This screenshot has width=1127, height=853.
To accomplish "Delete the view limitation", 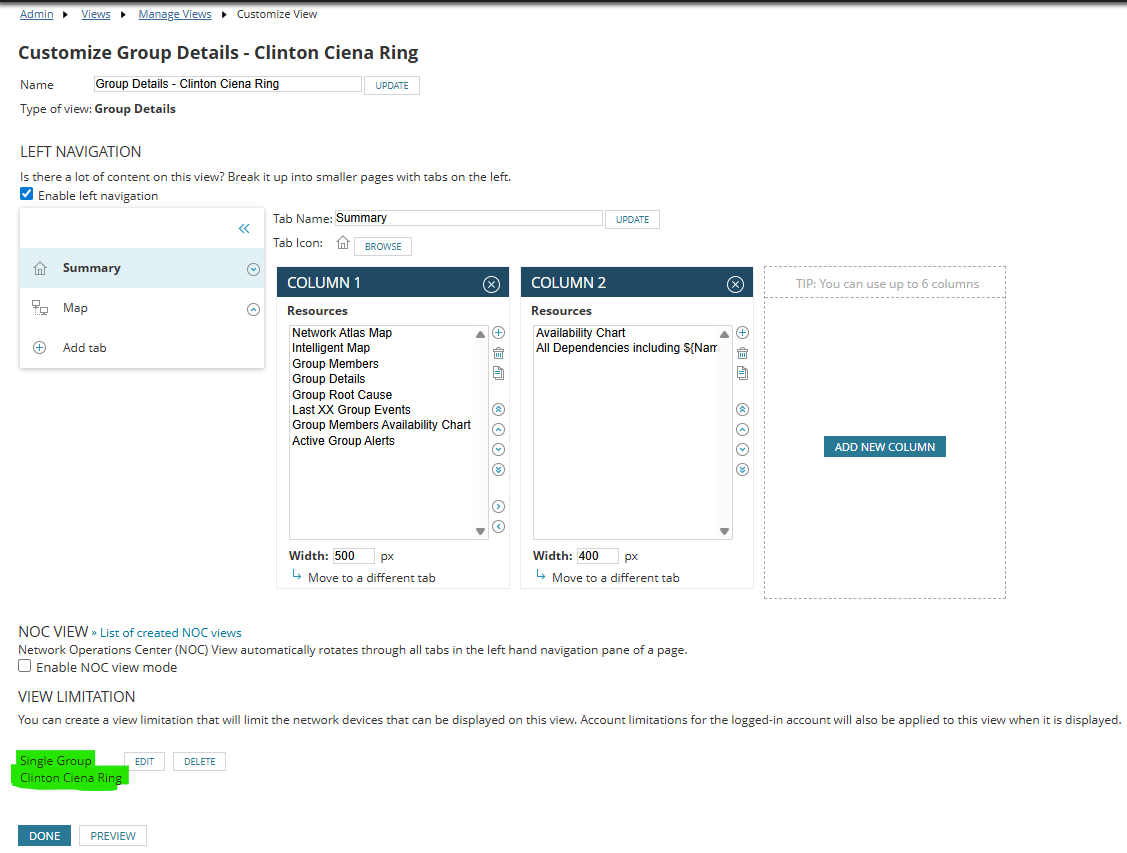I will [x=199, y=762].
